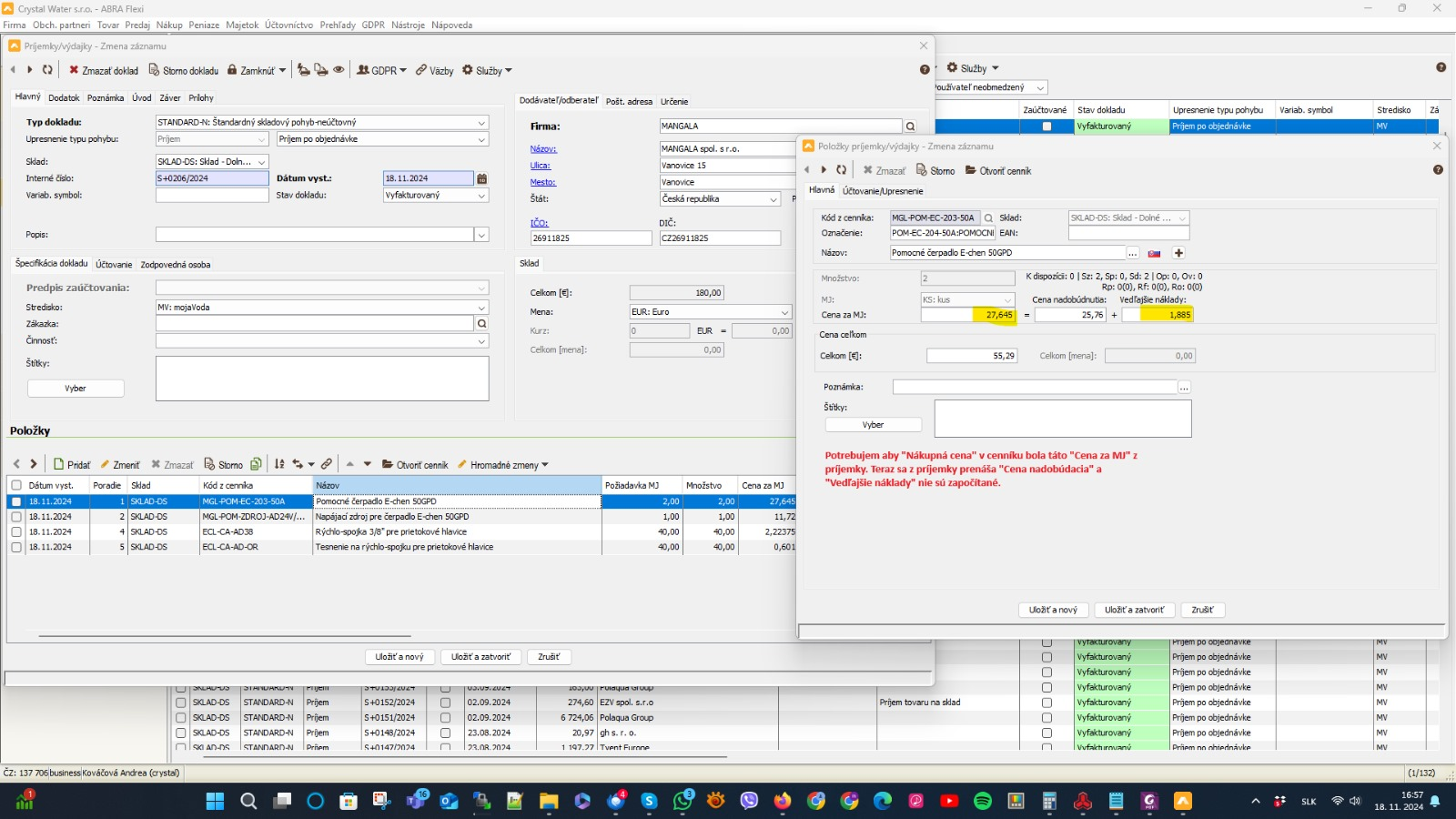
Task: Search company with magnifier icon beside MANGALA
Action: point(910,126)
